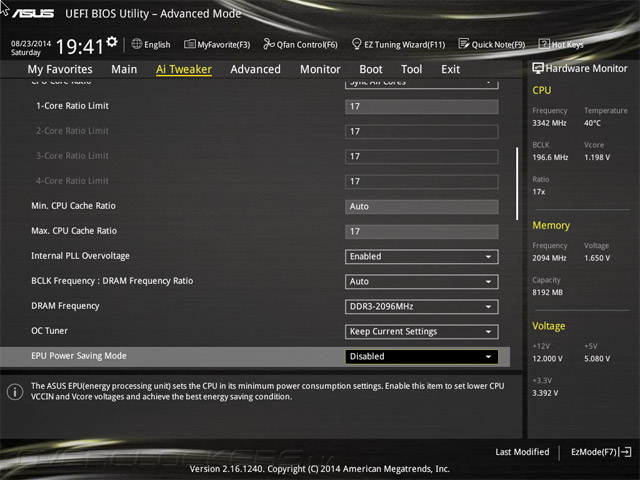Open BCLK Frequency : DRAM Frequency Ratio dropdown
Image resolution: width=640 pixels, height=480 pixels.
pyautogui.click(x=422, y=282)
